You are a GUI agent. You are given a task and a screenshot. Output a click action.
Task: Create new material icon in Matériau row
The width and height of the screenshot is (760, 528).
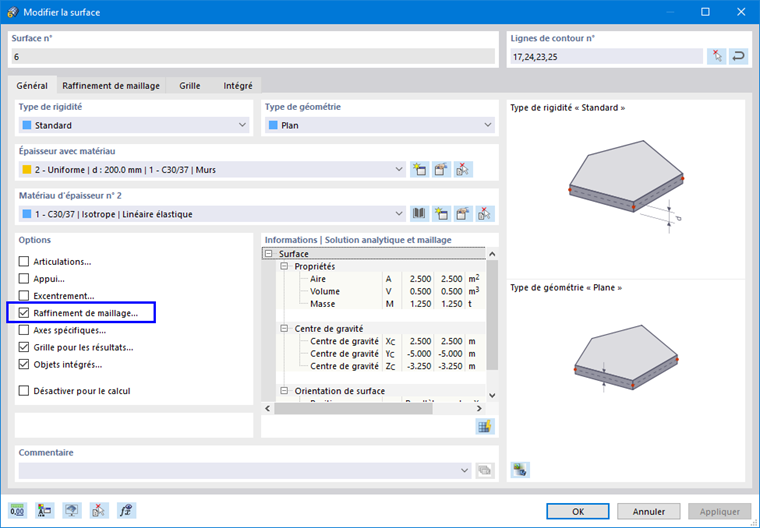[441, 214]
